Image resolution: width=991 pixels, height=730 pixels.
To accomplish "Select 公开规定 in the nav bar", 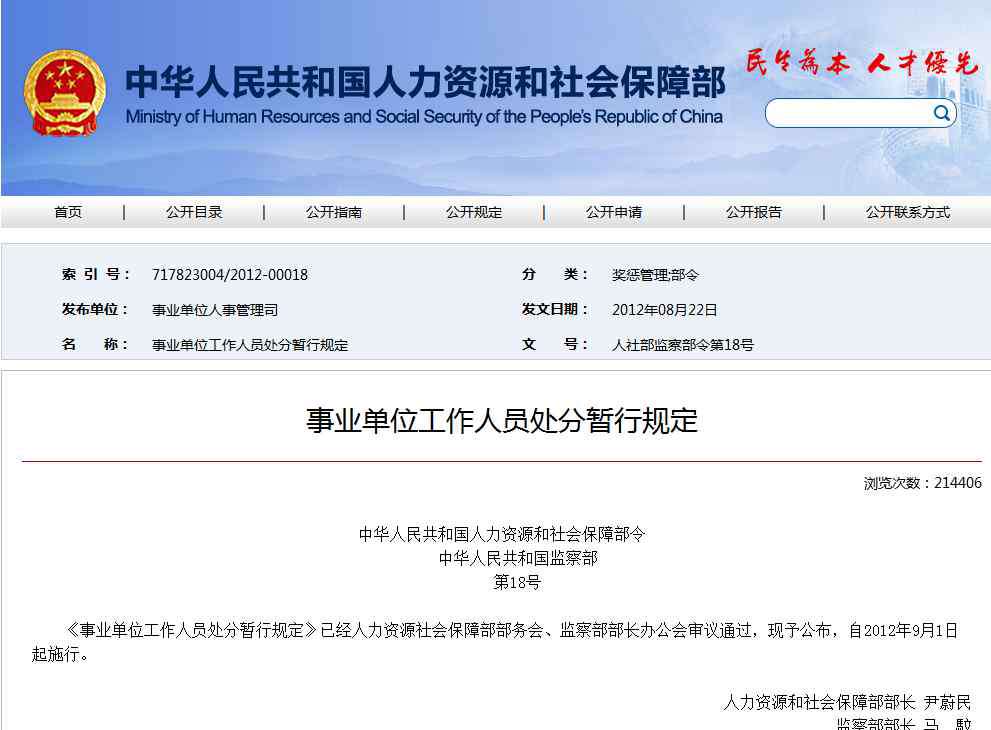I will [474, 212].
